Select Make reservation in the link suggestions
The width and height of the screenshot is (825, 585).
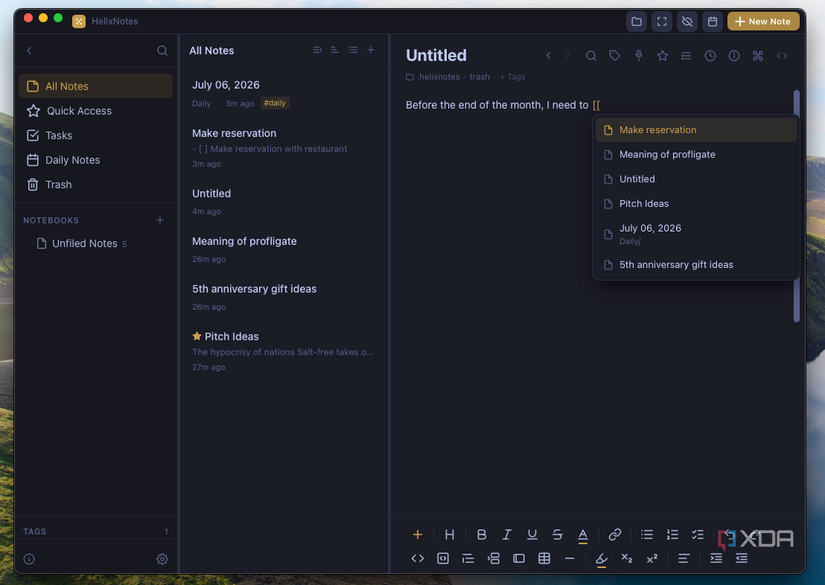[696, 130]
